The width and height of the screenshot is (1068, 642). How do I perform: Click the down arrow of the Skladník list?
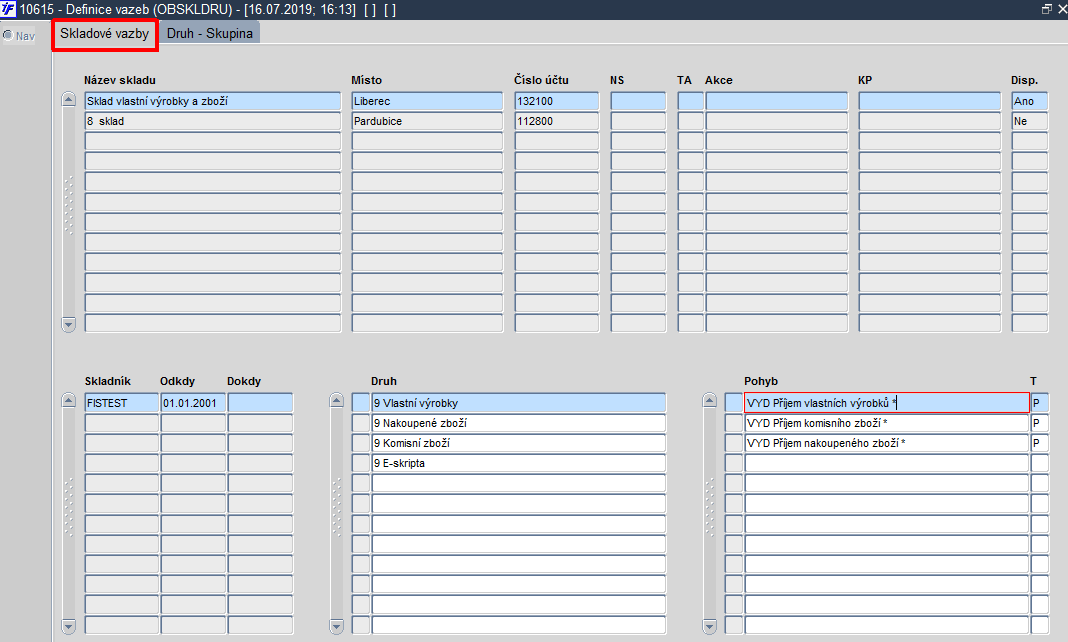tap(68, 626)
